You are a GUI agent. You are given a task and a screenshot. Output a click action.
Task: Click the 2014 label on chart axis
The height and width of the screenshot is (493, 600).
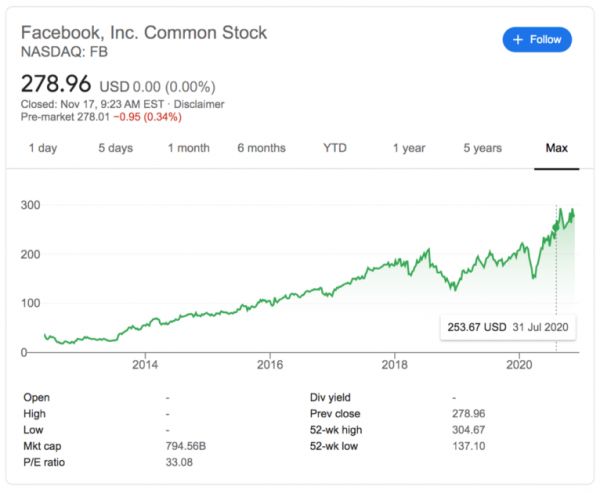145,366
